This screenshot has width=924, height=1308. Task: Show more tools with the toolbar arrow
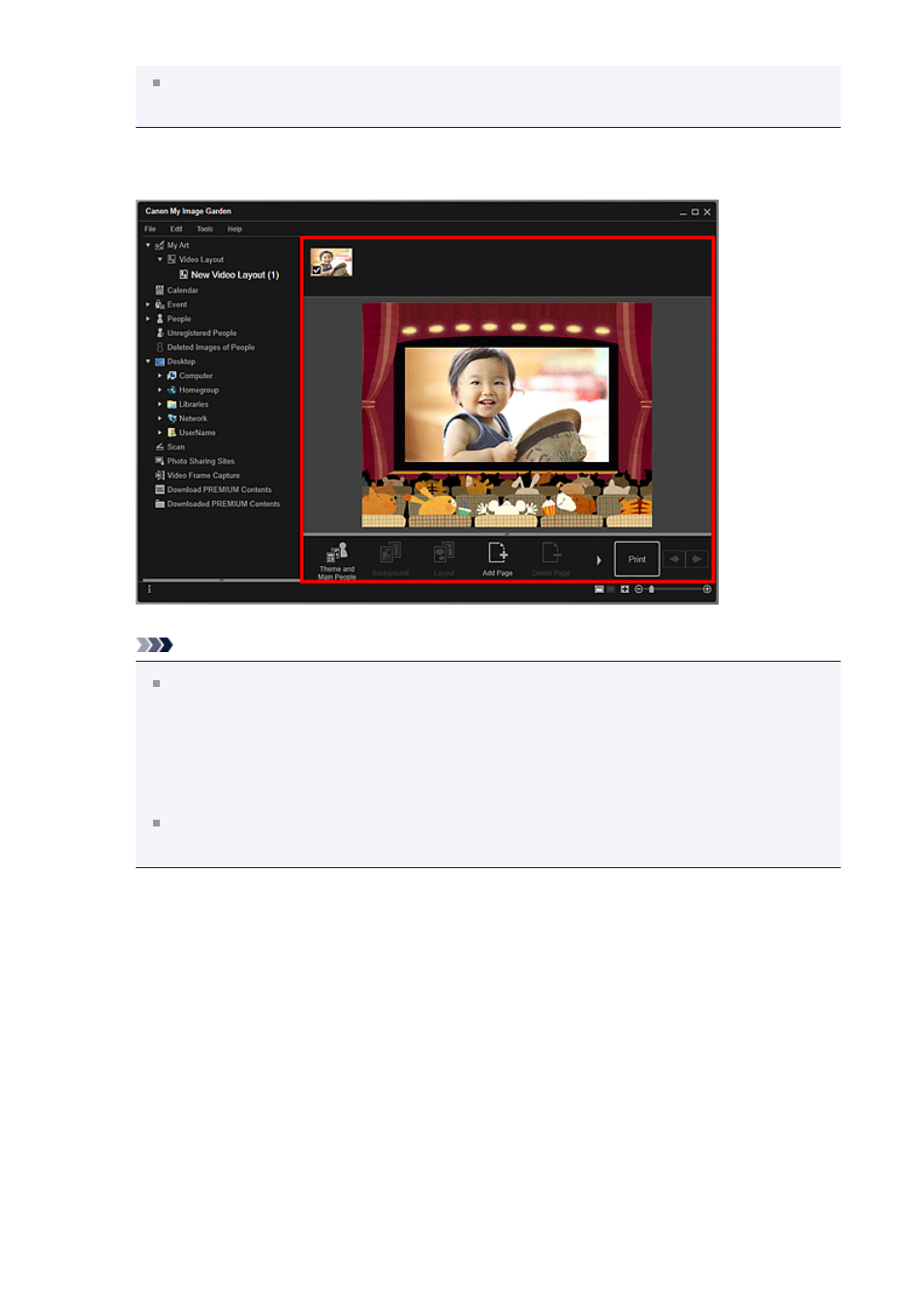point(599,560)
